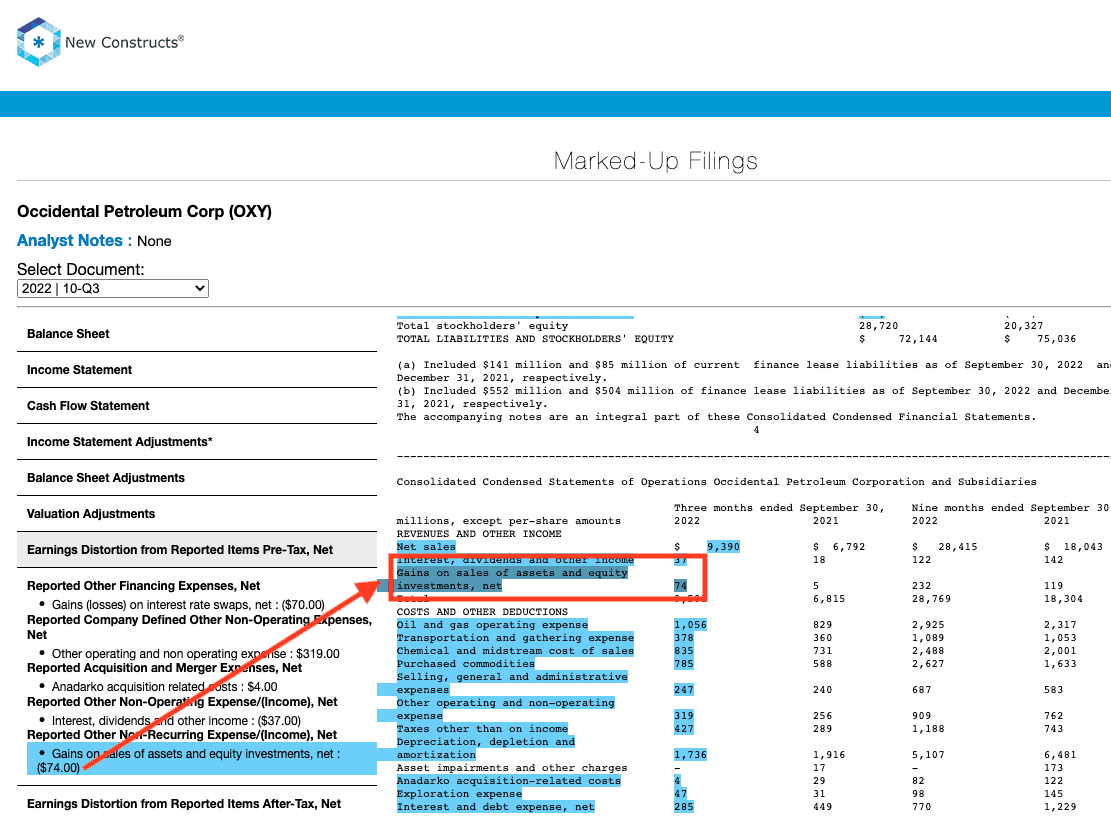Click highlighted Net sales label in filing
The image size is (1111, 816).
tap(426, 547)
